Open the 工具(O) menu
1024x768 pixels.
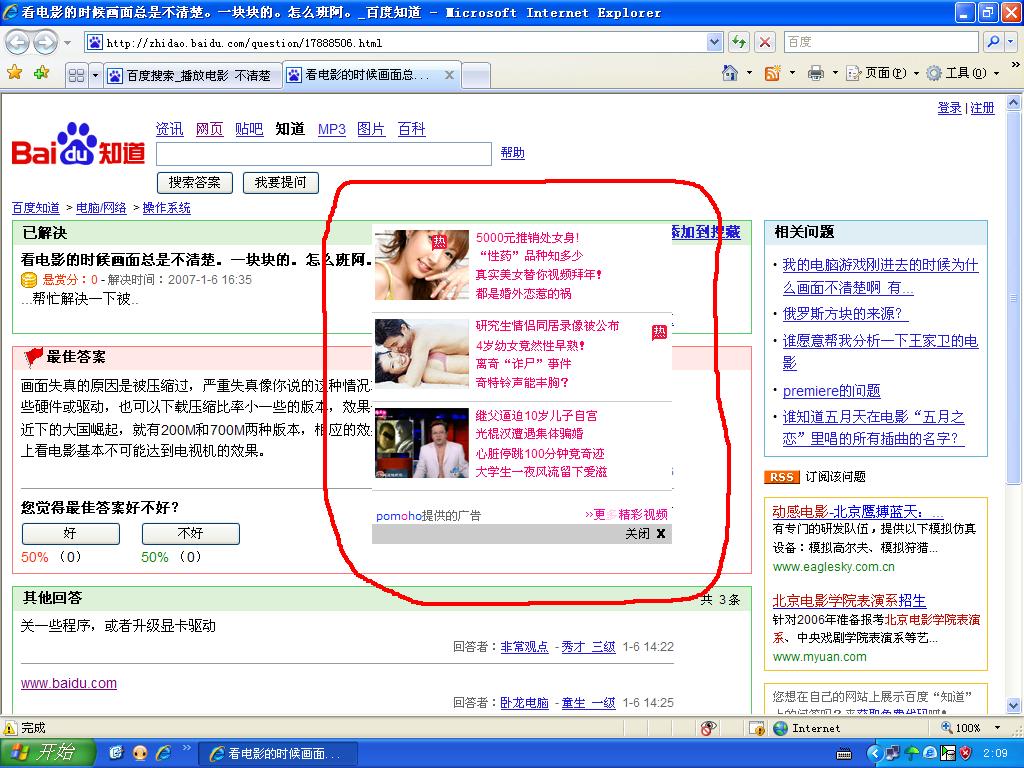coord(963,72)
